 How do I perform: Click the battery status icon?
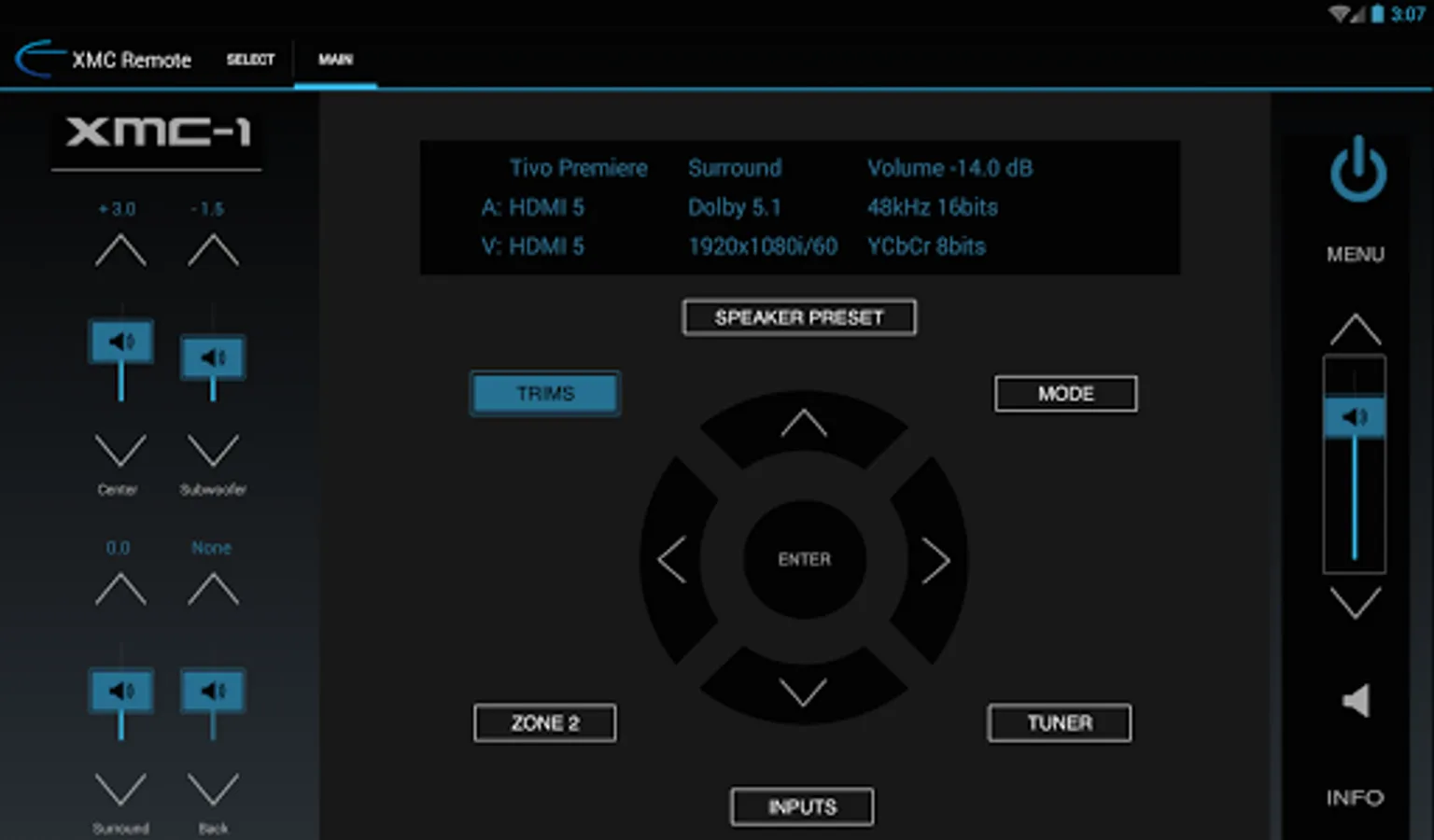(1377, 14)
